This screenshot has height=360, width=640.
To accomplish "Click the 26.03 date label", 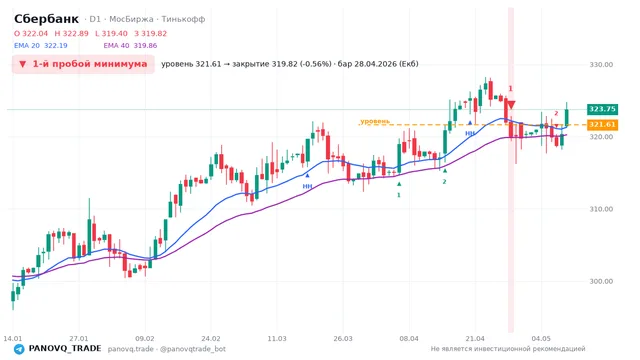I will [x=343, y=338].
